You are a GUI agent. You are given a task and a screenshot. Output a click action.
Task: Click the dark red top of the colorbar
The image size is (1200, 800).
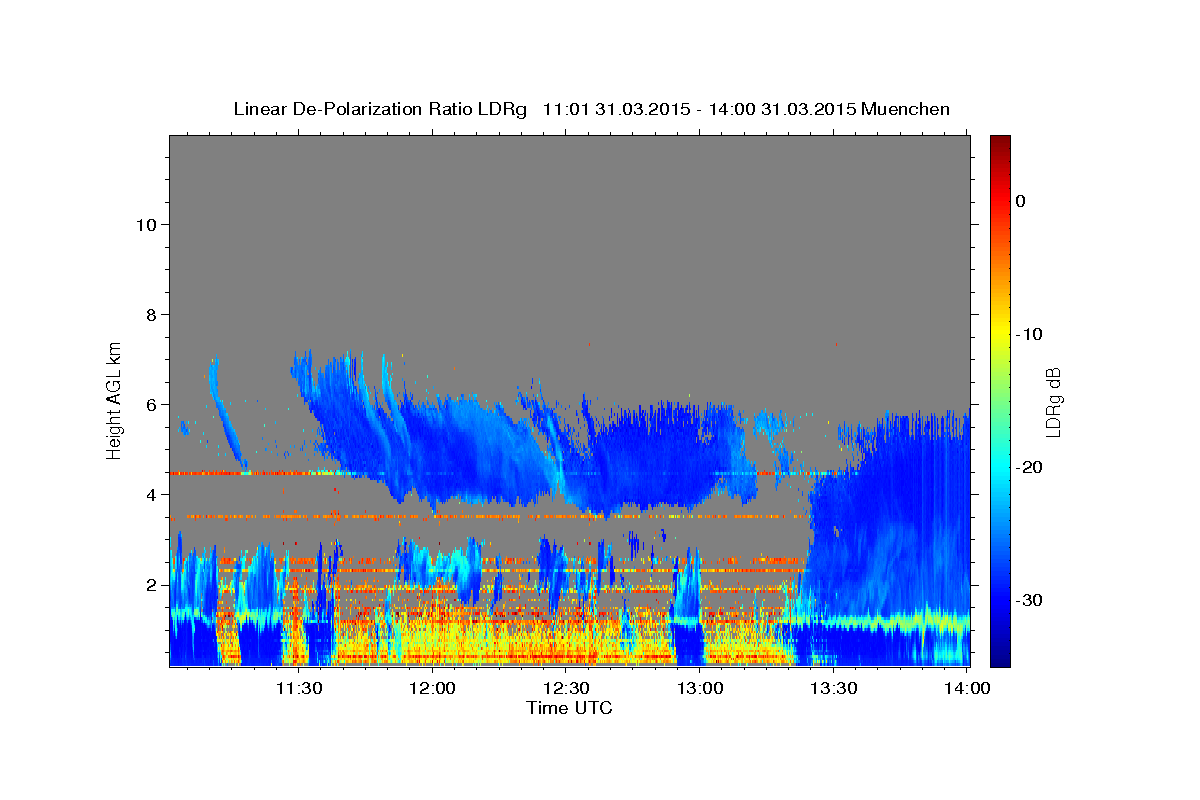coord(1000,142)
